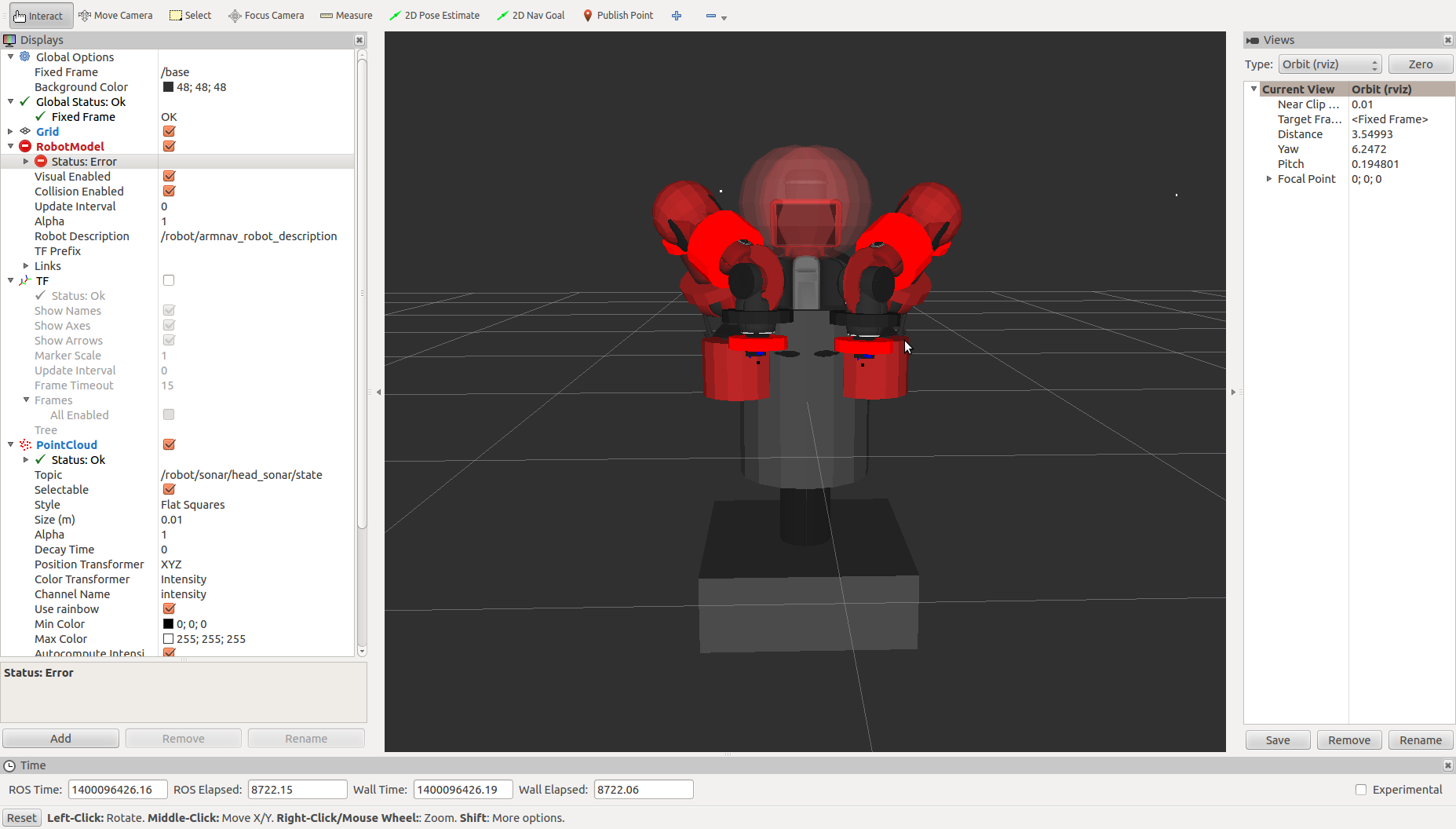Image resolution: width=1456 pixels, height=829 pixels.
Task: Expand the Links node
Action: [x=26, y=265]
